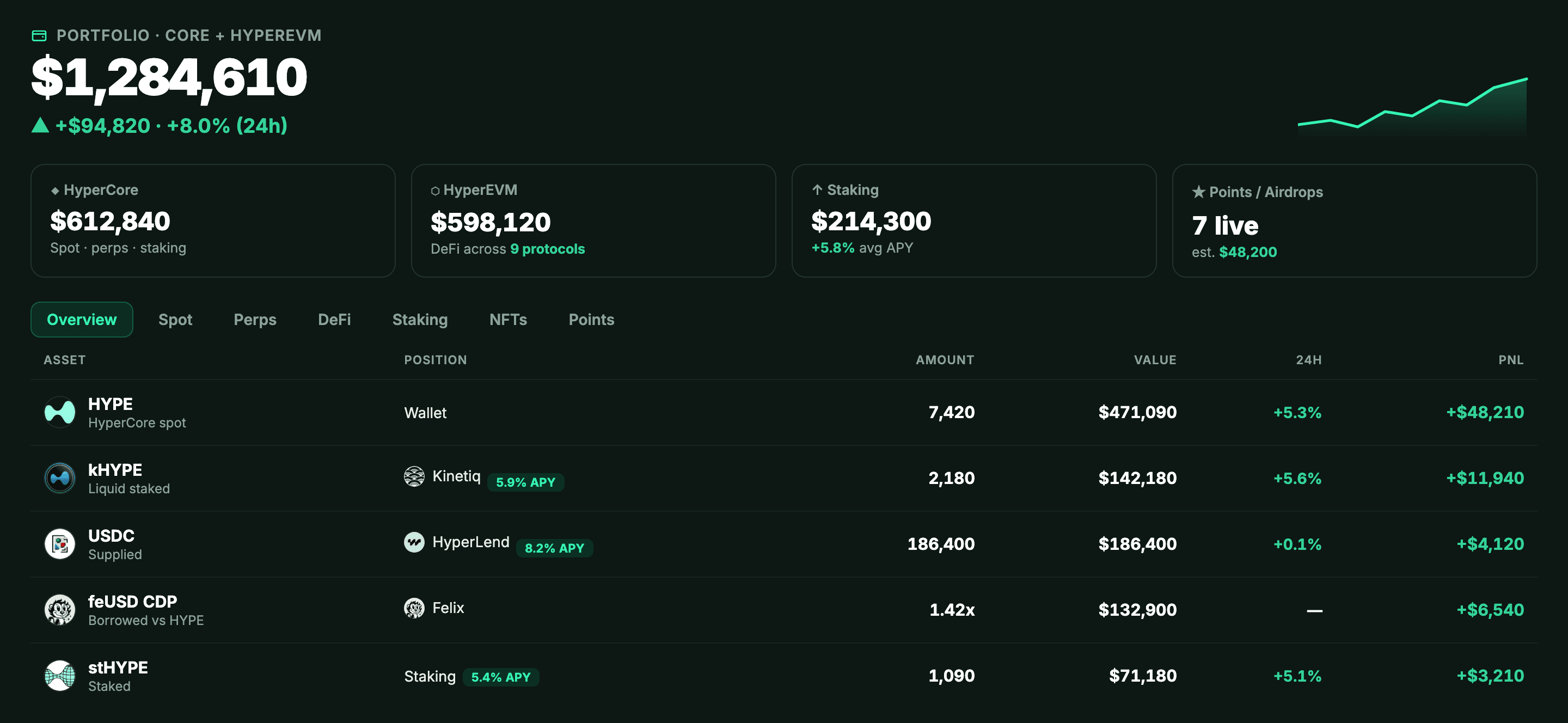This screenshot has height=723, width=1568.
Task: Switch to the NFTs tab
Action: pyautogui.click(x=509, y=320)
